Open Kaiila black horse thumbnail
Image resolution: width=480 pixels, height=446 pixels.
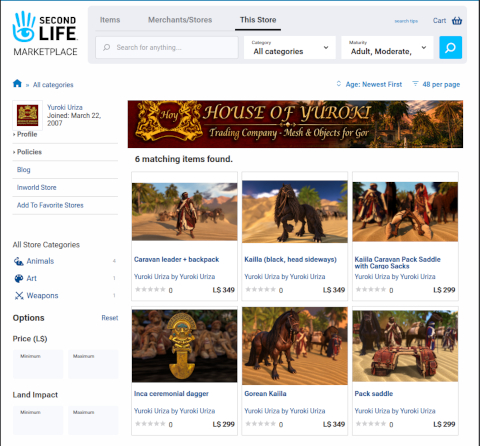tap(295, 212)
